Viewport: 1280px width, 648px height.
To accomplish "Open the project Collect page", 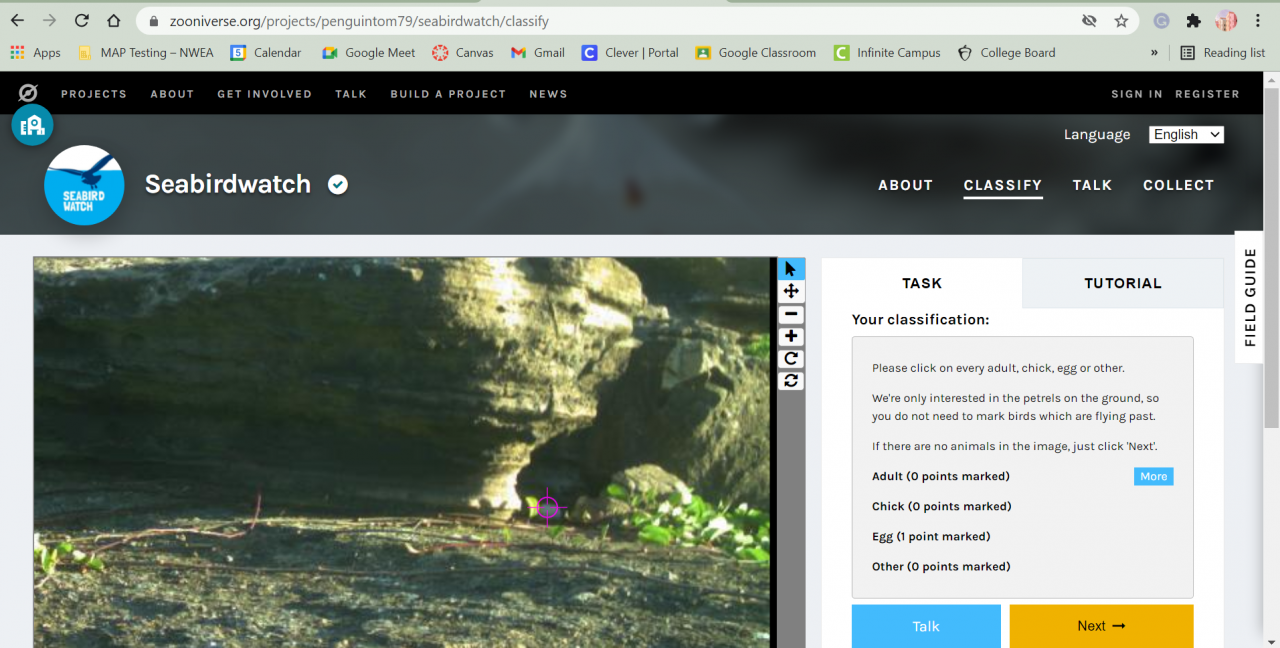I will tap(1179, 185).
